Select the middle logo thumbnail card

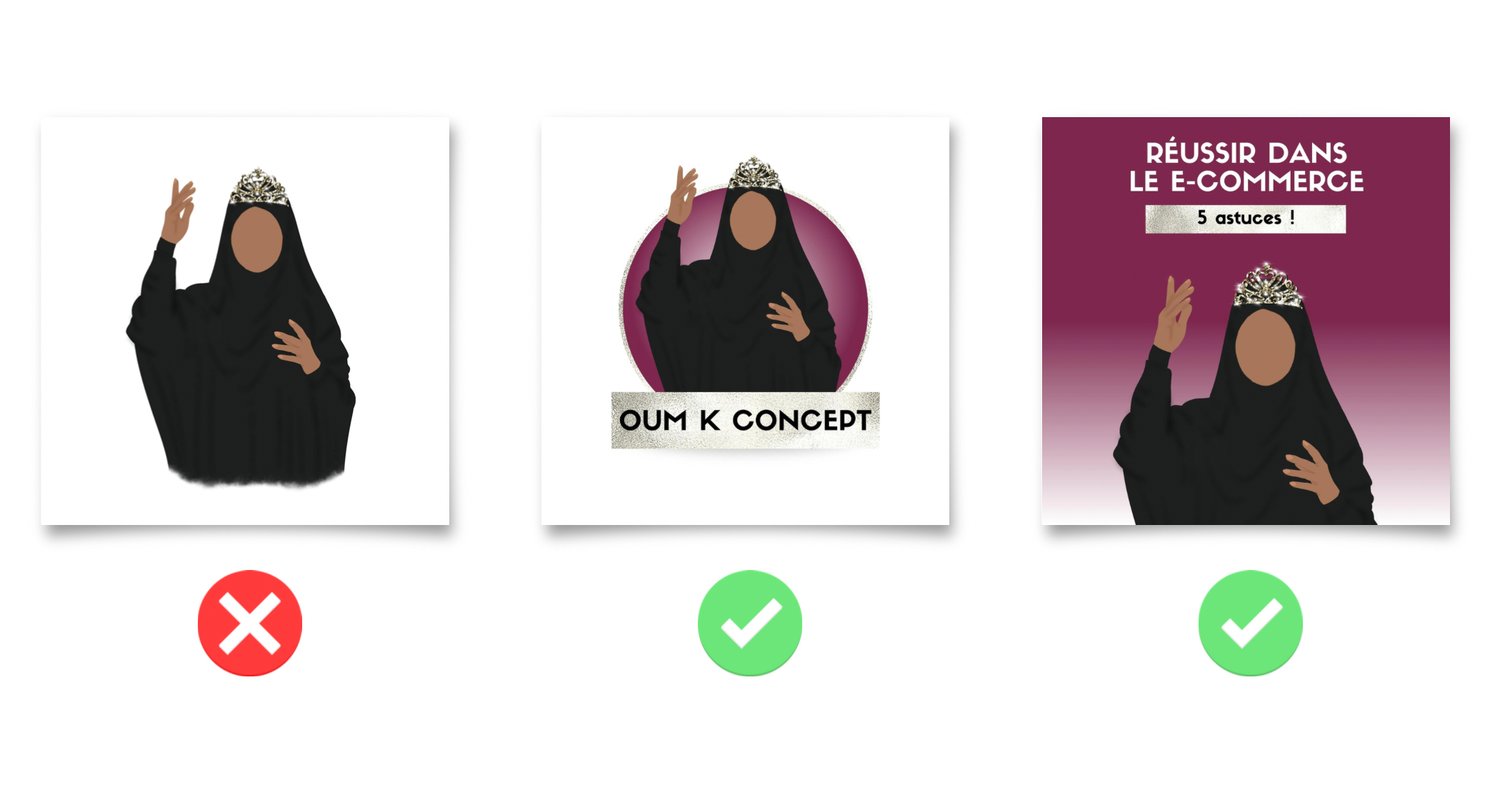tap(745, 321)
